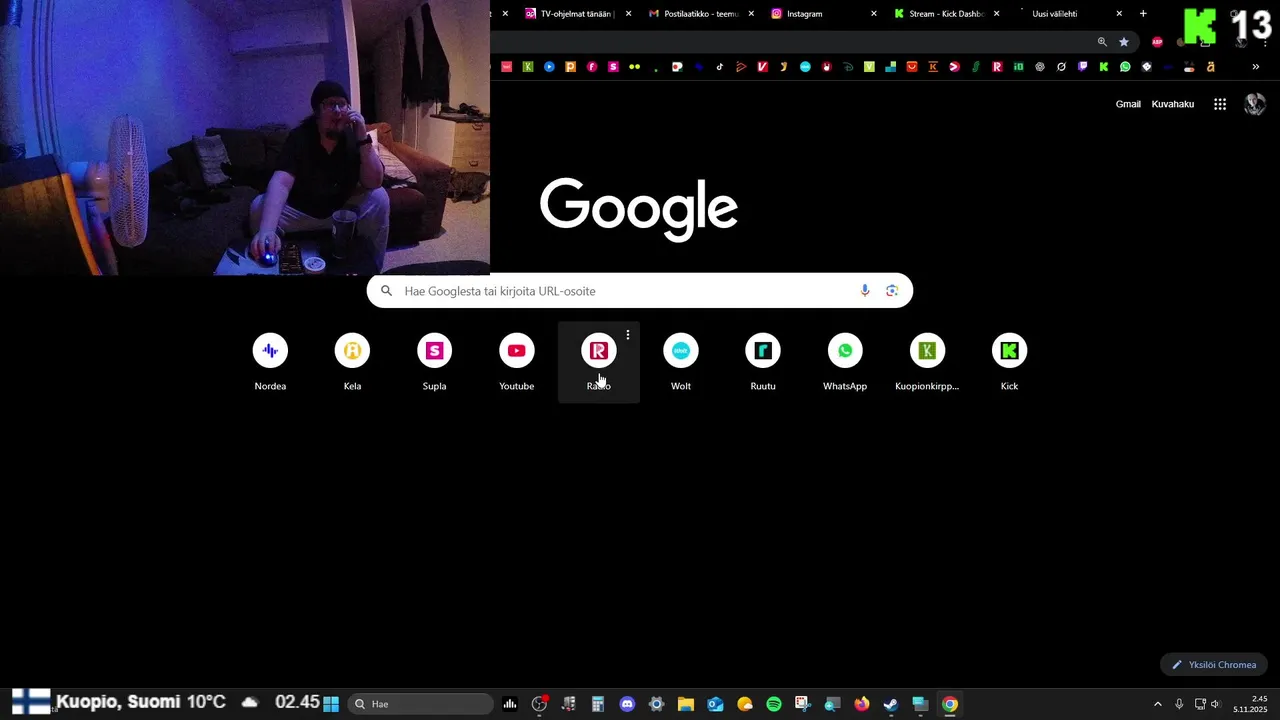Open File Explorer from the taskbar
Screen dimensions: 1280x720
point(686,704)
